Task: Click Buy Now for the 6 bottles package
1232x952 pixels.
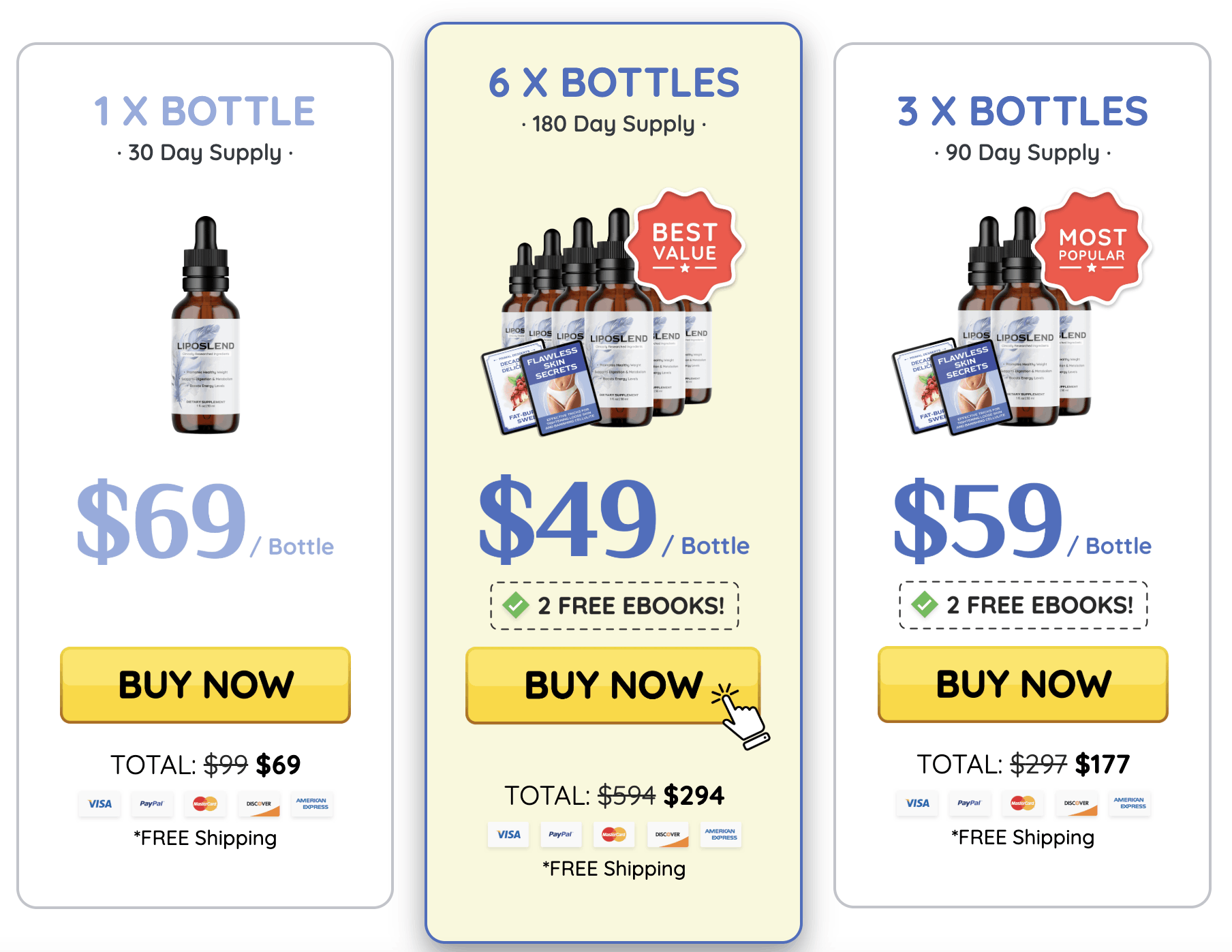Action: pyautogui.click(x=613, y=685)
